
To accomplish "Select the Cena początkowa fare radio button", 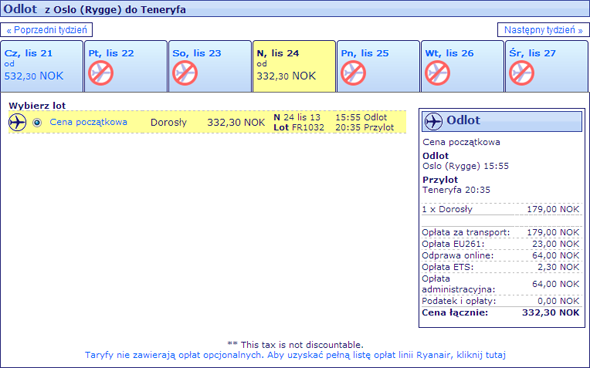I will pyautogui.click(x=37, y=123).
